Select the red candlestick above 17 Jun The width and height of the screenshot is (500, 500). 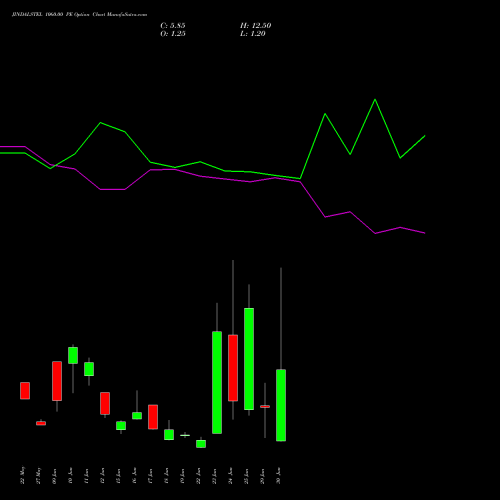point(153,417)
